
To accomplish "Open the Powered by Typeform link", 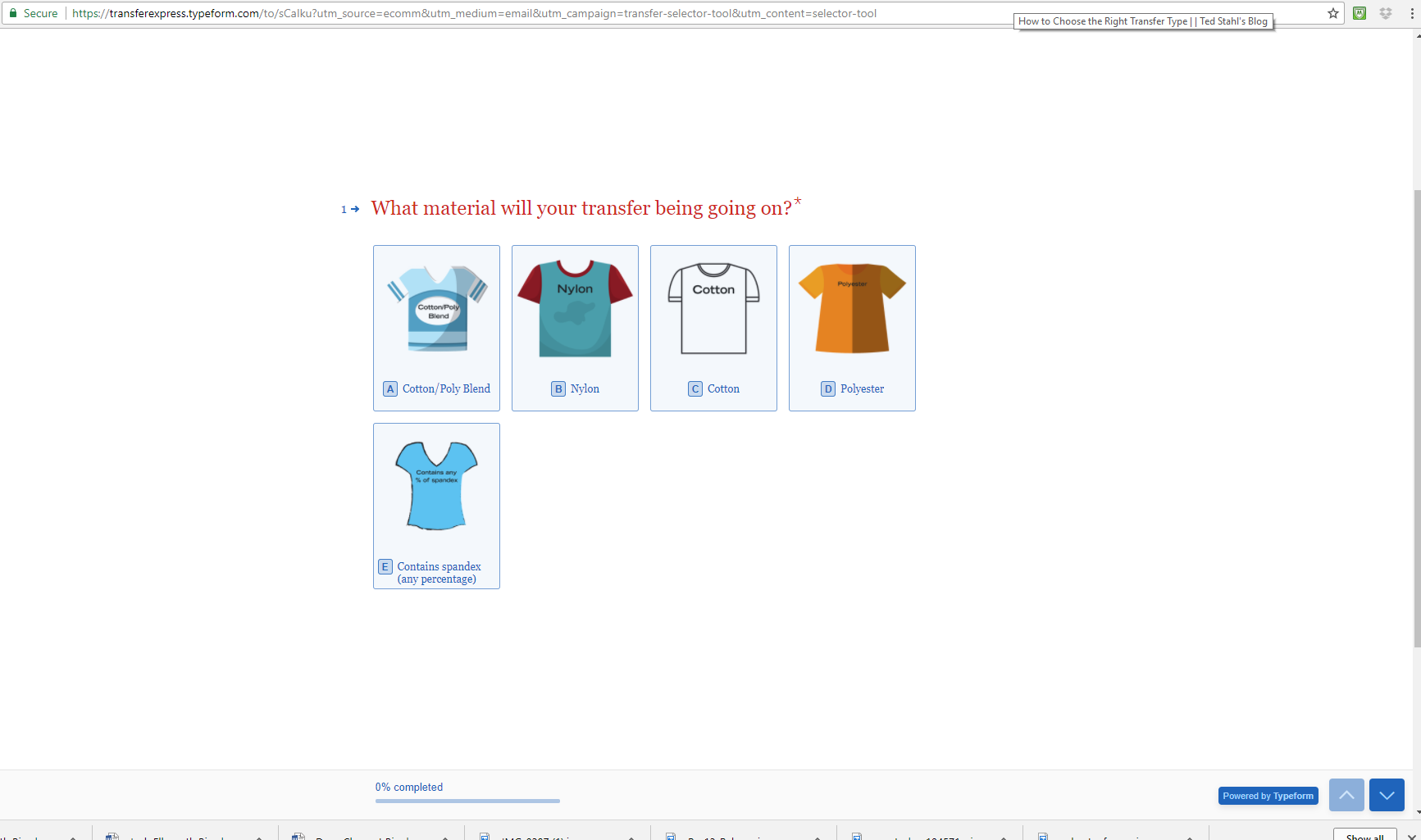I will point(1268,795).
